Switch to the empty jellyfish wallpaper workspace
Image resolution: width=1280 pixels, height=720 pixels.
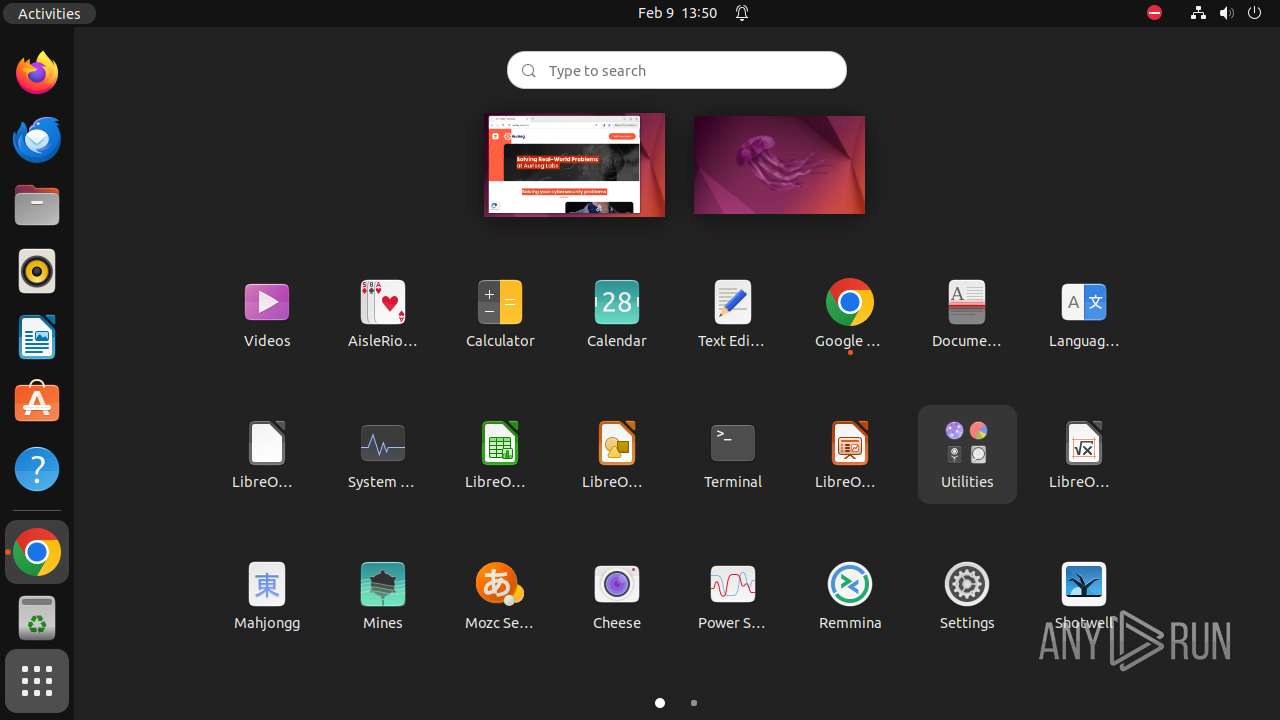pos(779,165)
